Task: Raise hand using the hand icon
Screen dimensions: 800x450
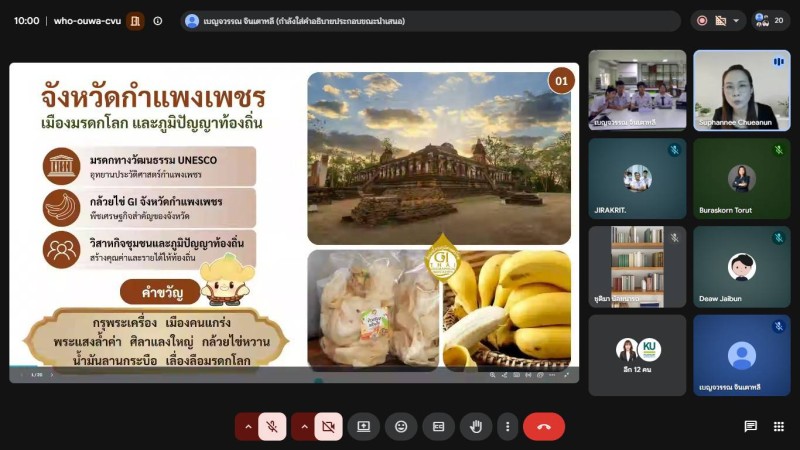Action: pyautogui.click(x=476, y=426)
